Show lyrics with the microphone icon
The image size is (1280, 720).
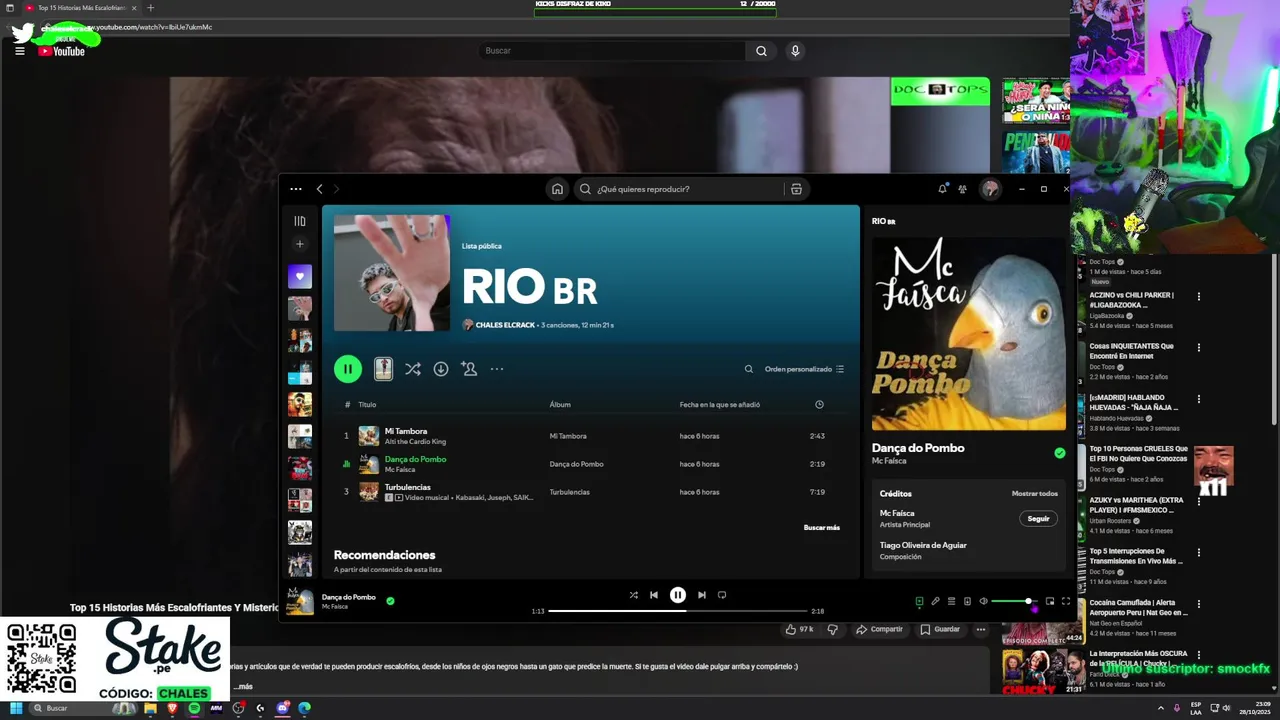(935, 601)
